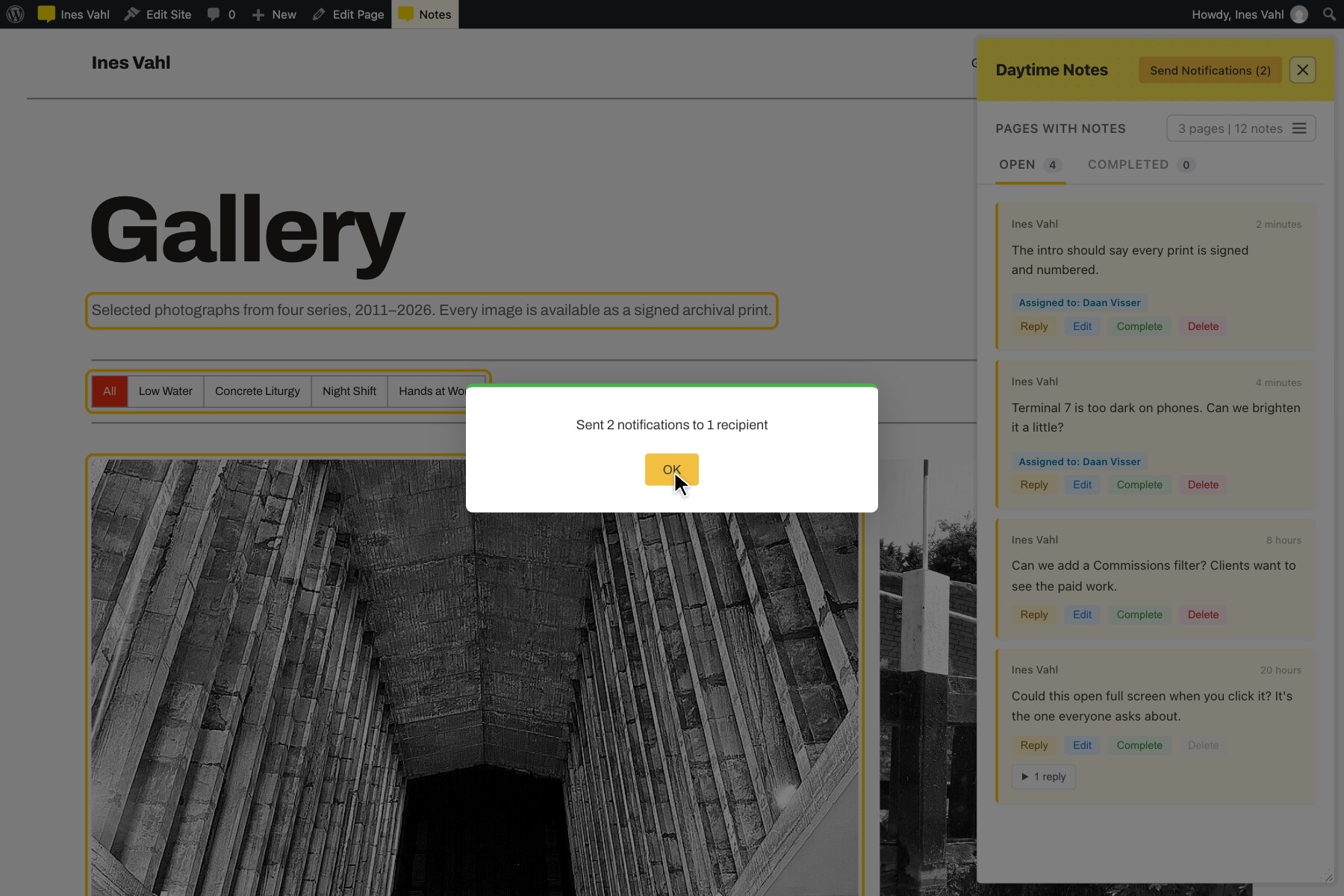1344x896 pixels.
Task: Confirm the notification dialog with OK
Action: click(x=672, y=470)
